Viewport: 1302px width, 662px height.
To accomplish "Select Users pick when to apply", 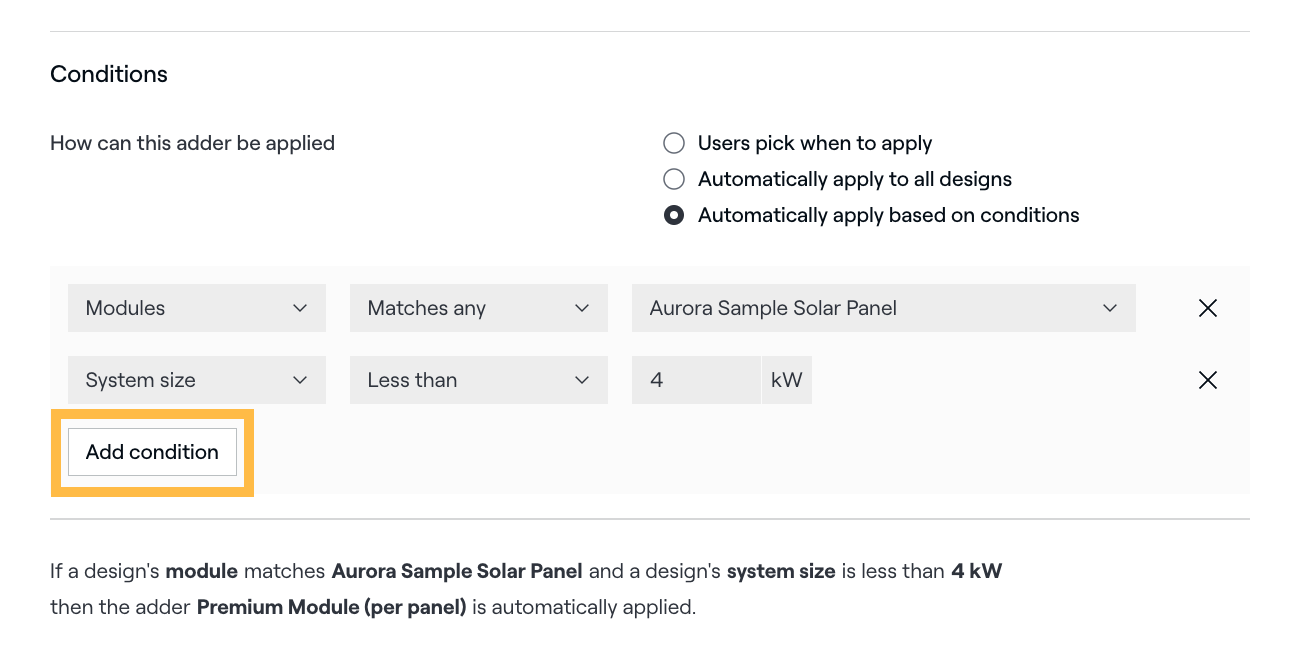I will point(674,143).
